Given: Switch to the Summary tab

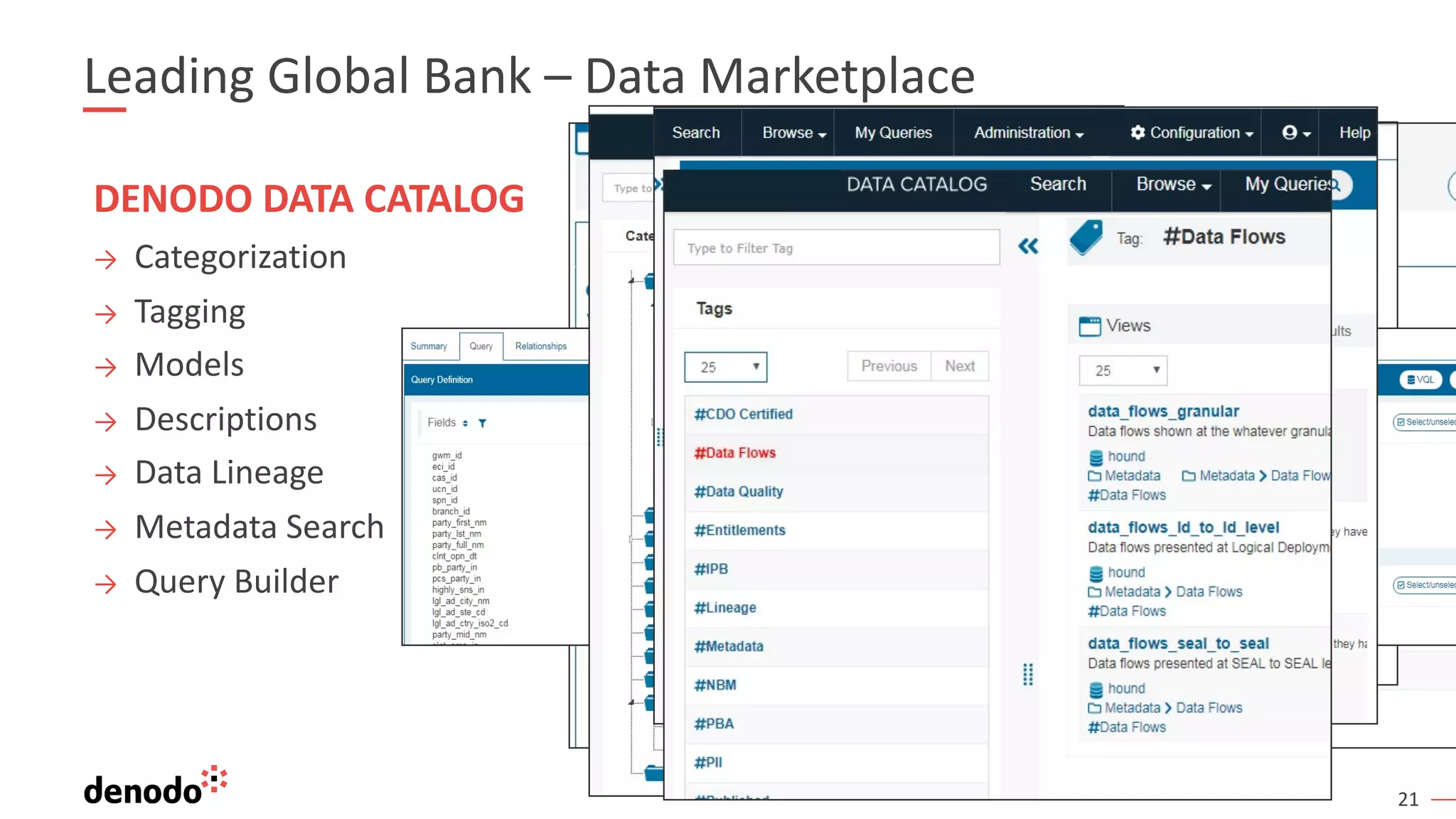Looking at the screenshot, I should pos(429,346).
